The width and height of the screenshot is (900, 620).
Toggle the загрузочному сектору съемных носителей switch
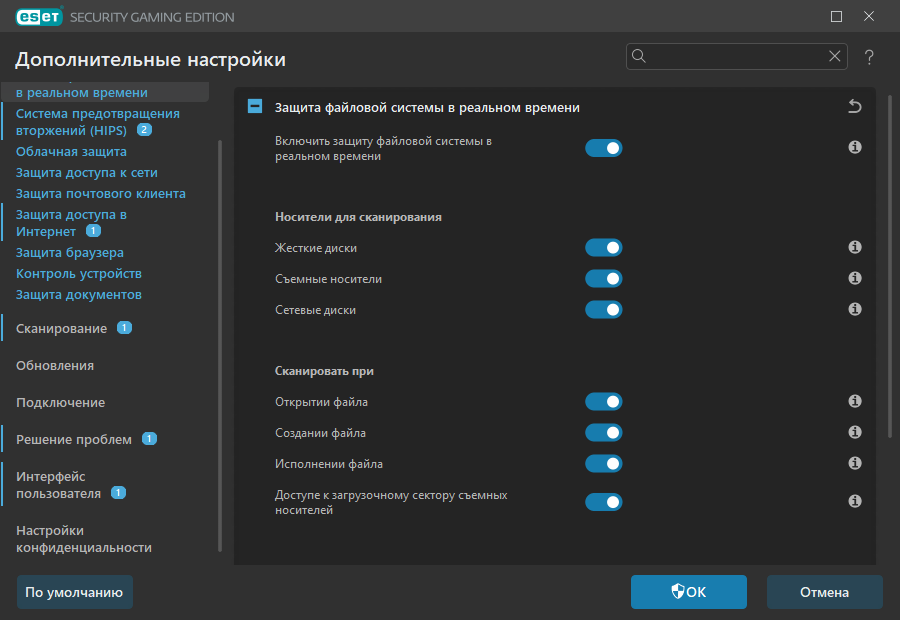pos(604,502)
